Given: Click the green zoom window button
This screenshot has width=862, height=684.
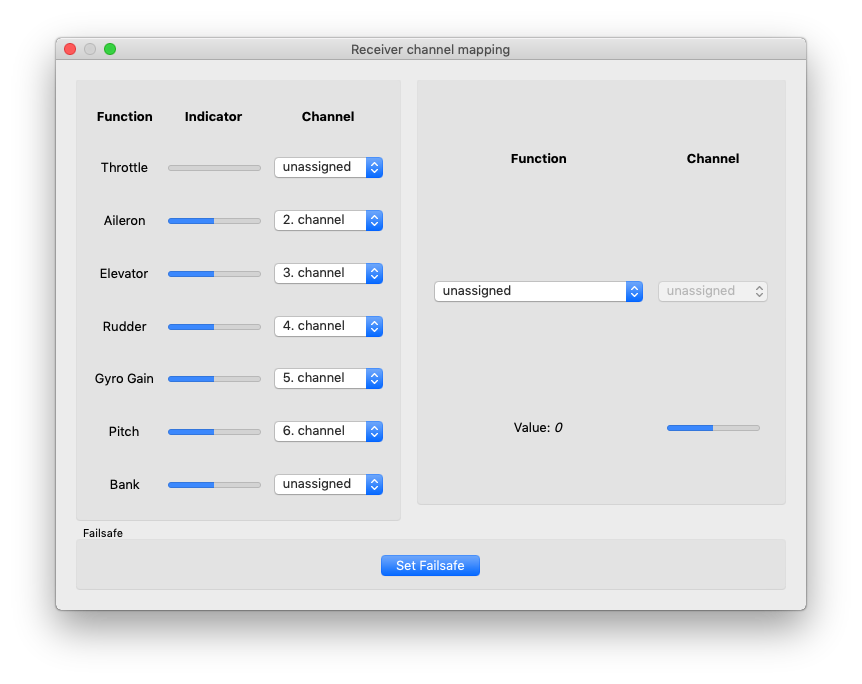Looking at the screenshot, I should coord(110,49).
